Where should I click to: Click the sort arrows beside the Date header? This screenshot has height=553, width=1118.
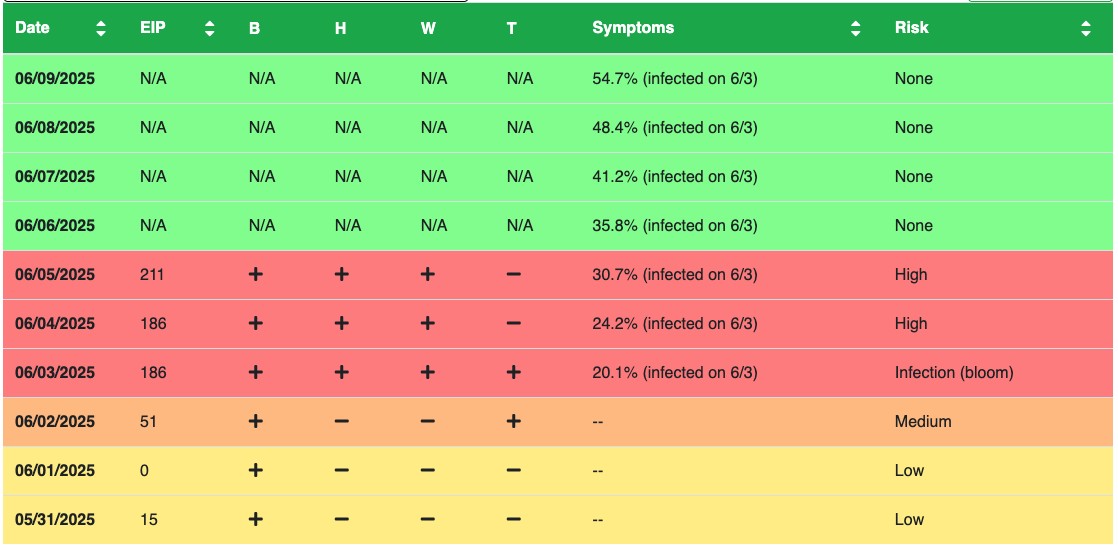point(101,29)
